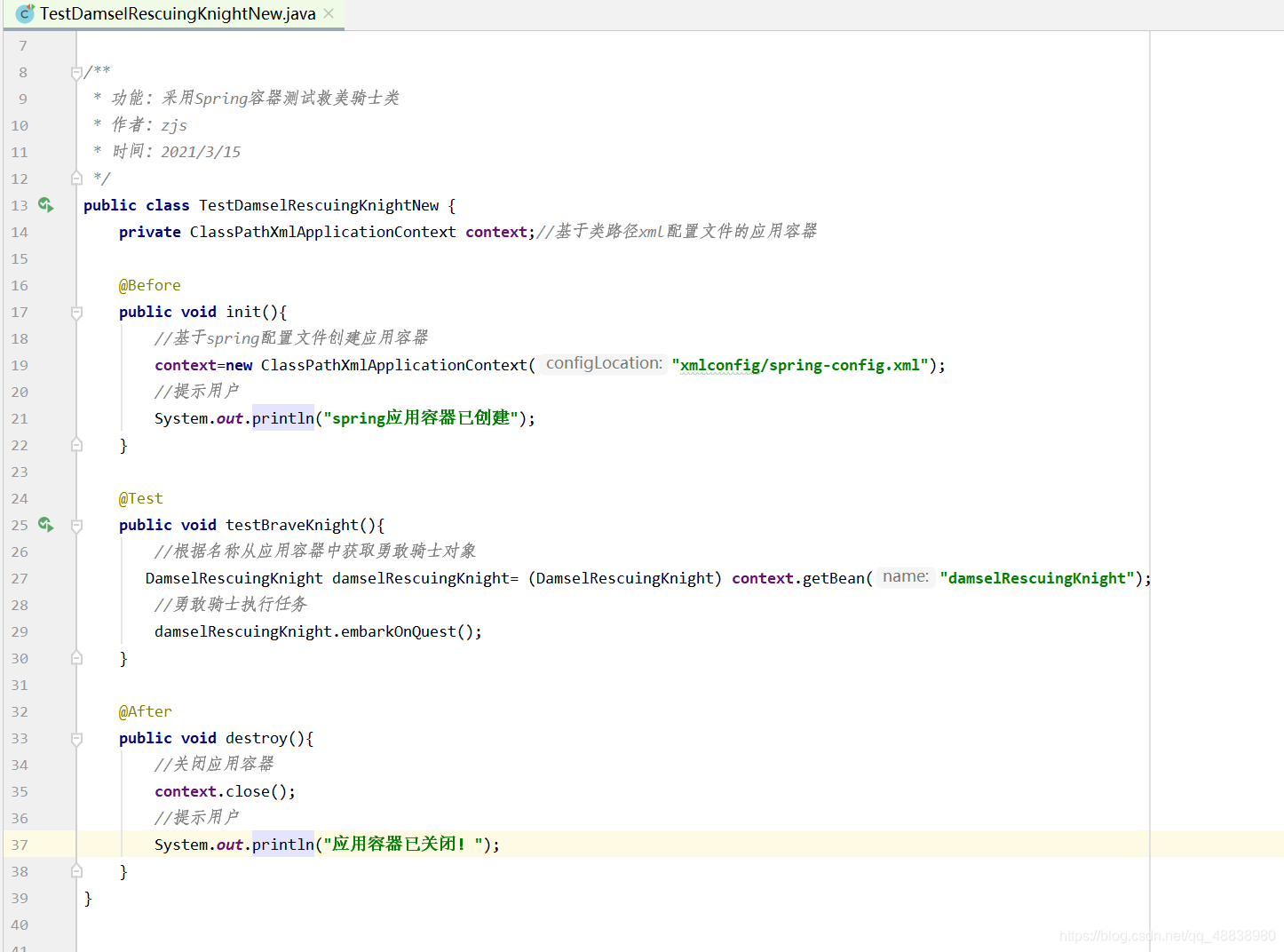Click the @Before annotation
The image size is (1284, 952).
coord(150,285)
